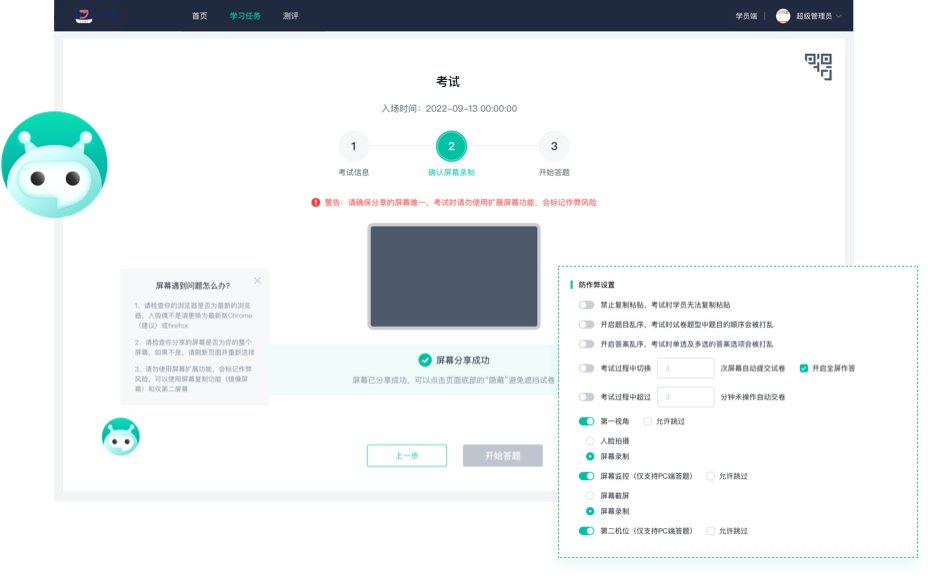Viewport: 928px width, 576px height.
Task: Click the screen switch count input field
Action: (x=685, y=368)
